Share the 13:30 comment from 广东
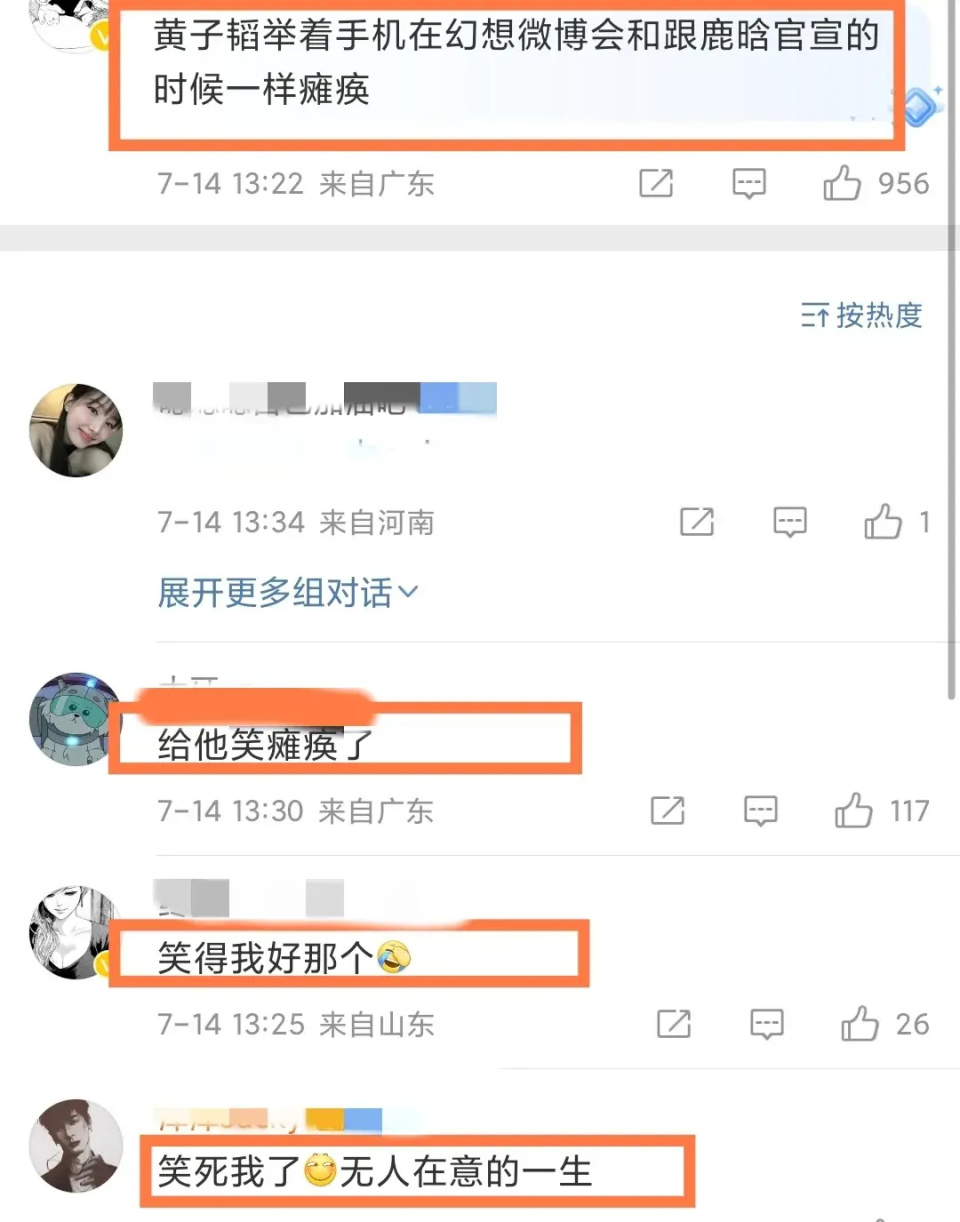960x1222 pixels. (x=667, y=811)
